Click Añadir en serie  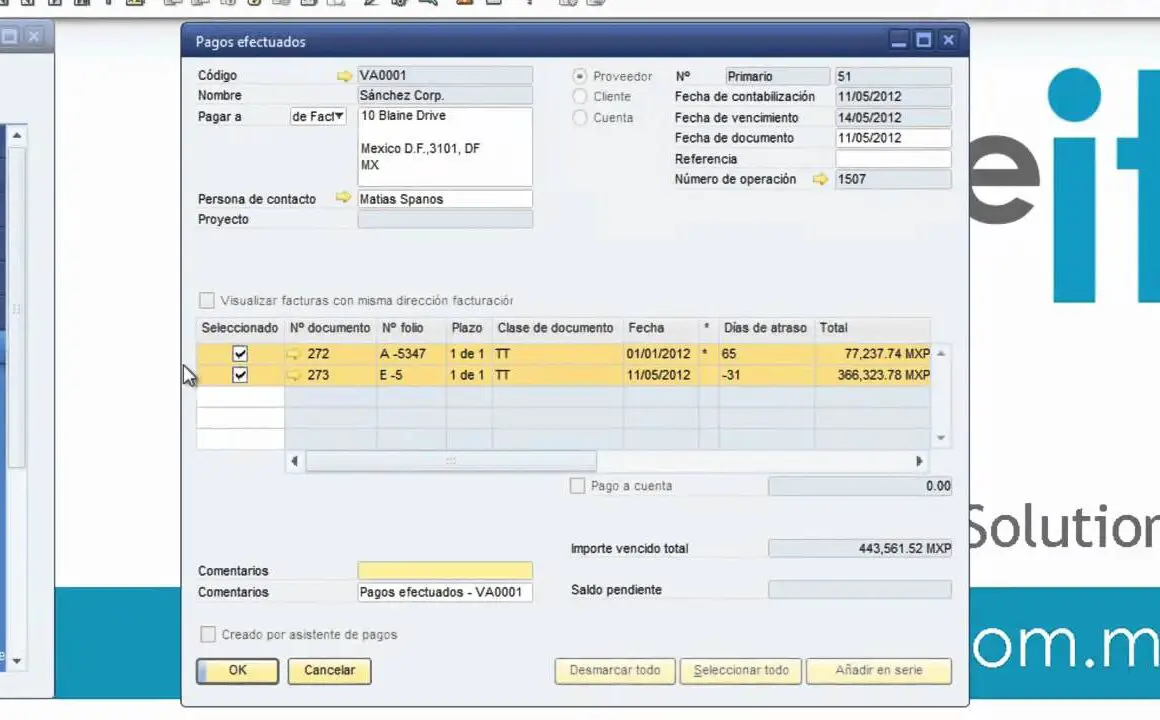click(879, 670)
